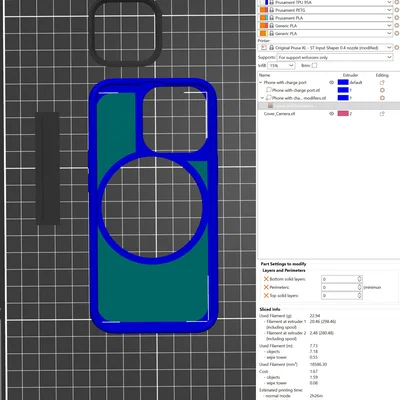The height and width of the screenshot is (400, 400).
Task: Click the Used Filament (g) value 22.94
Action: [315, 316]
